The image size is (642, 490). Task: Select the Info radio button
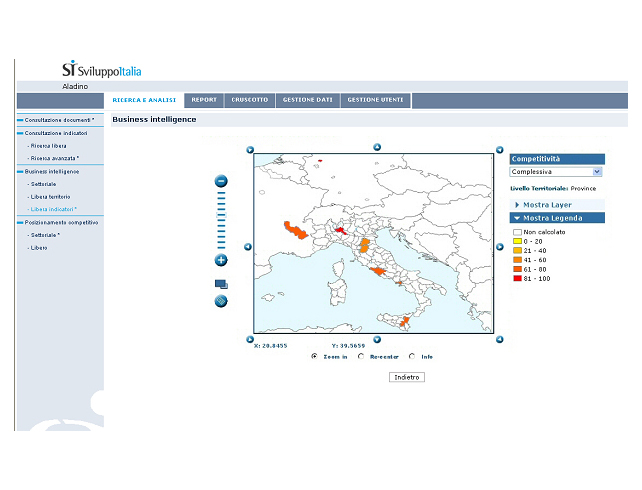(x=412, y=356)
